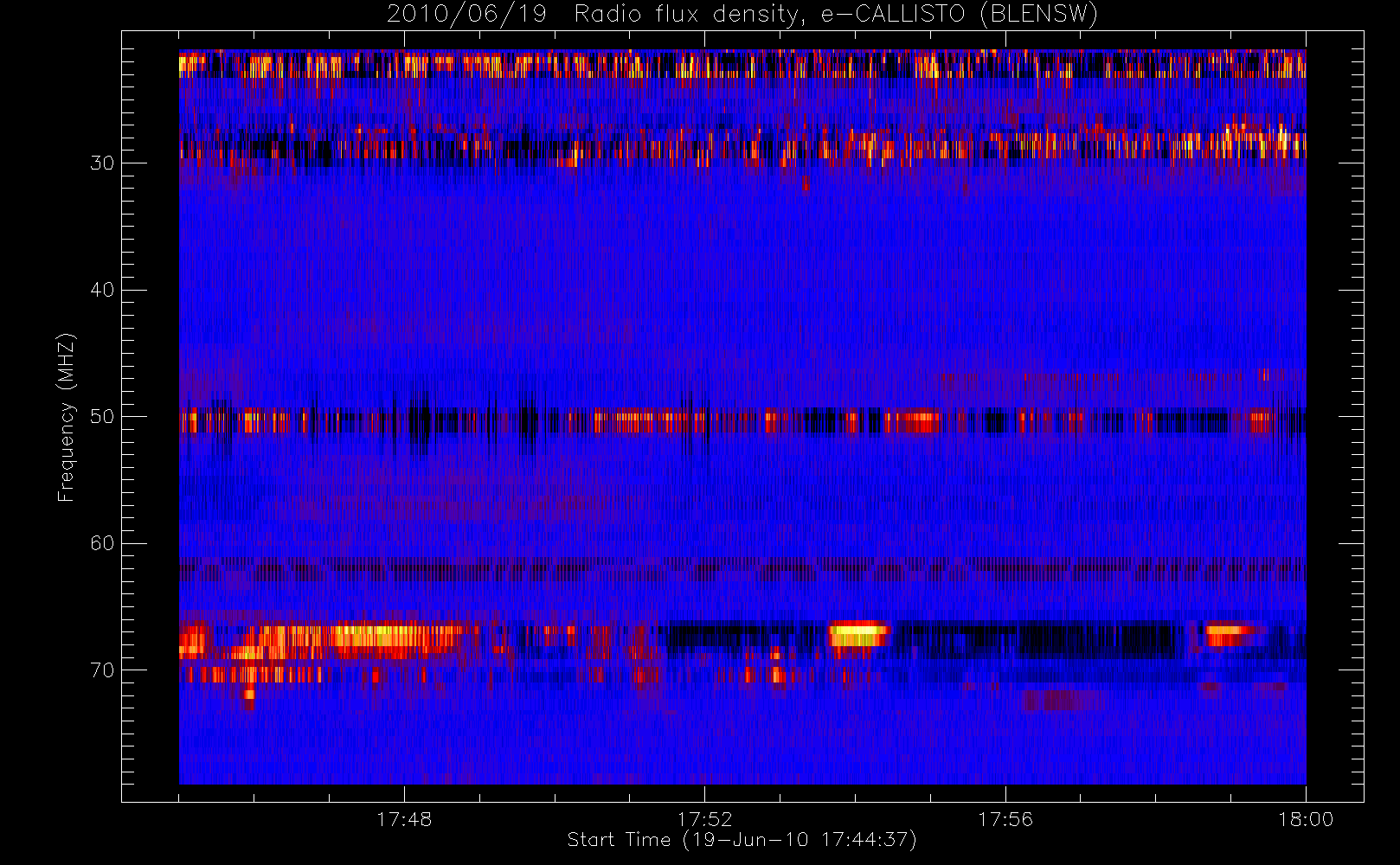Click the 17:52 time tick label
The height and width of the screenshot is (865, 1400).
(x=704, y=819)
